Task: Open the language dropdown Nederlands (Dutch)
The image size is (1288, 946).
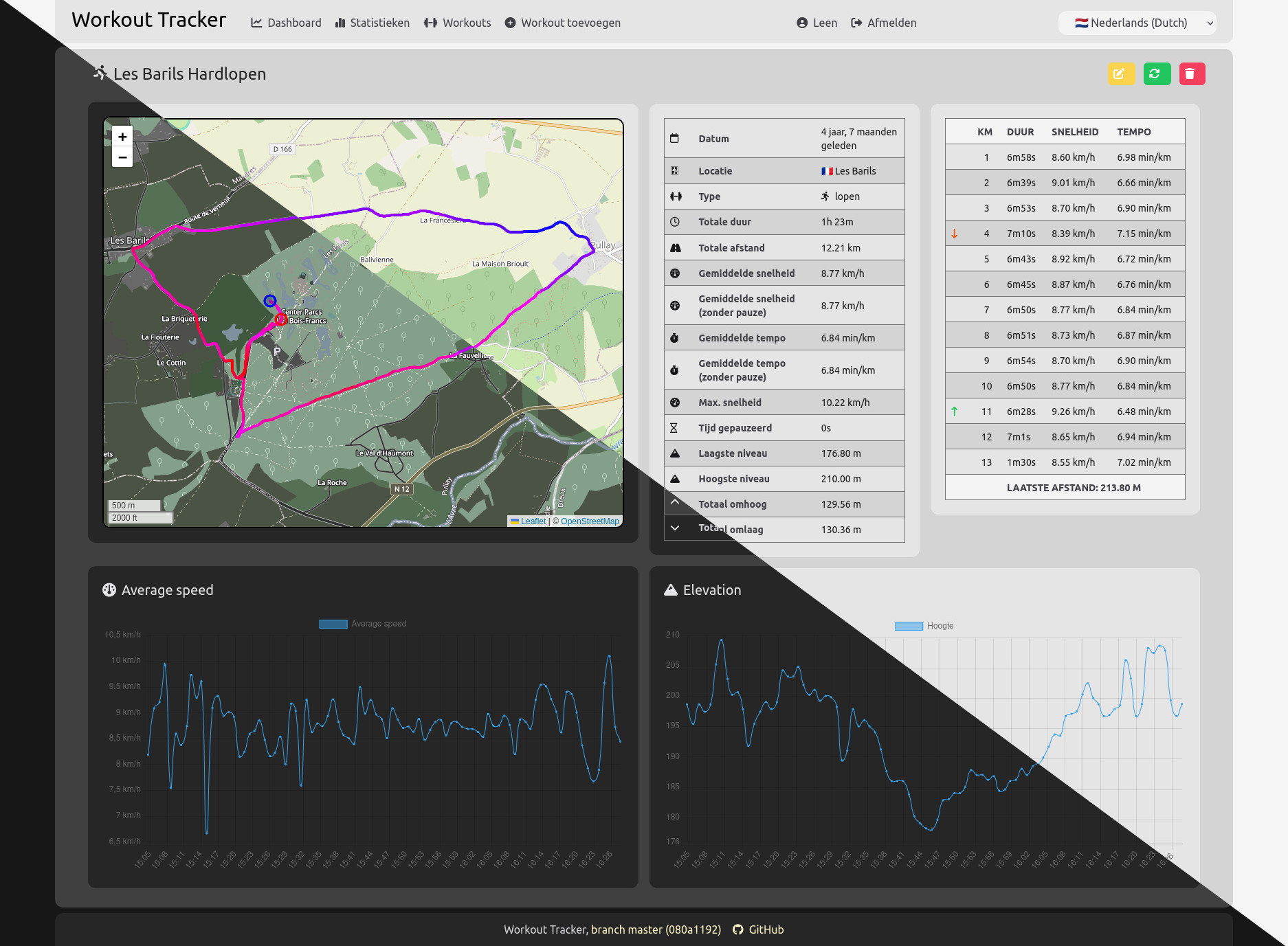Action: click(1137, 23)
